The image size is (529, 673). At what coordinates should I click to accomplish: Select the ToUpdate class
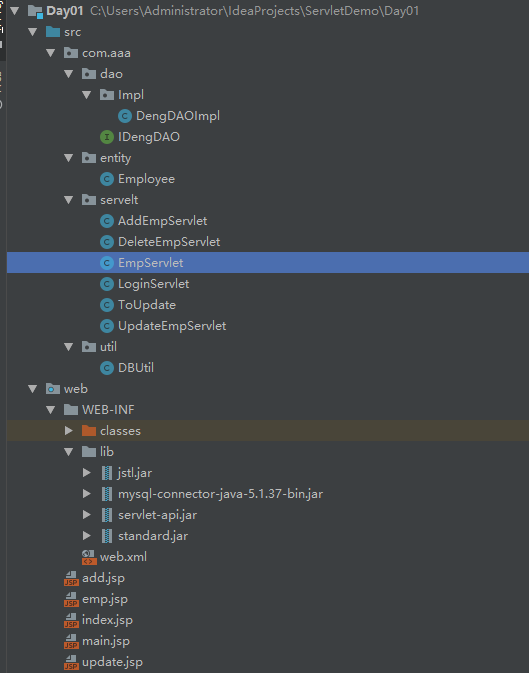[147, 305]
